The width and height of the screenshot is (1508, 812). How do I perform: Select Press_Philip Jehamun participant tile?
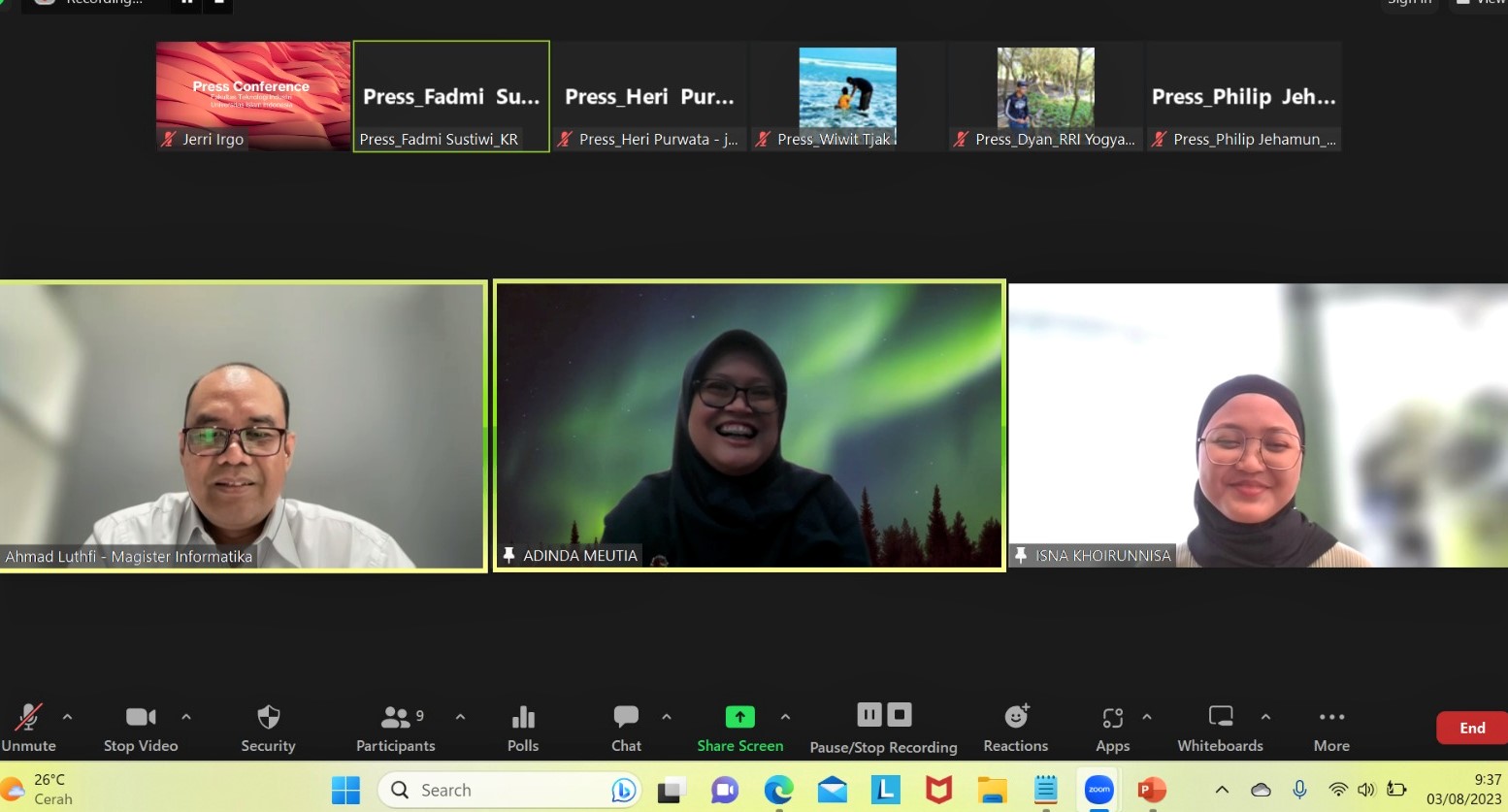[x=1244, y=96]
